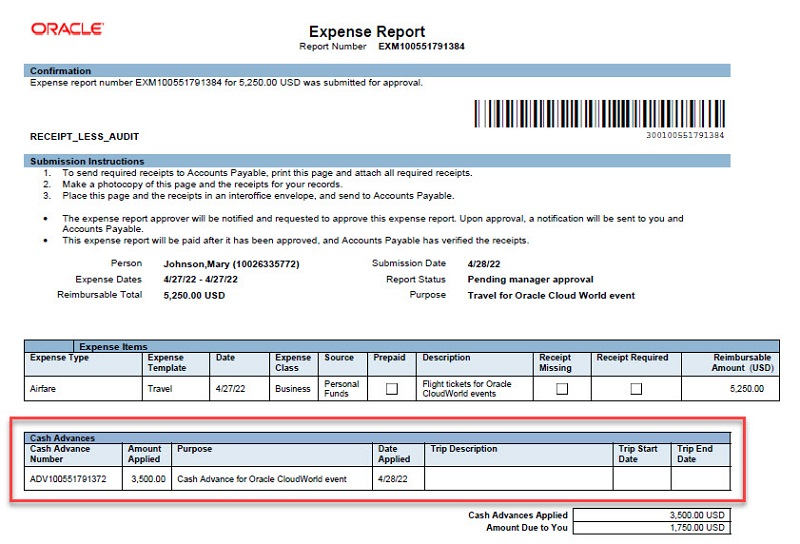This screenshot has width=800, height=544.
Task: Click the Purpose column header in Cash Advances
Action: pos(272,454)
